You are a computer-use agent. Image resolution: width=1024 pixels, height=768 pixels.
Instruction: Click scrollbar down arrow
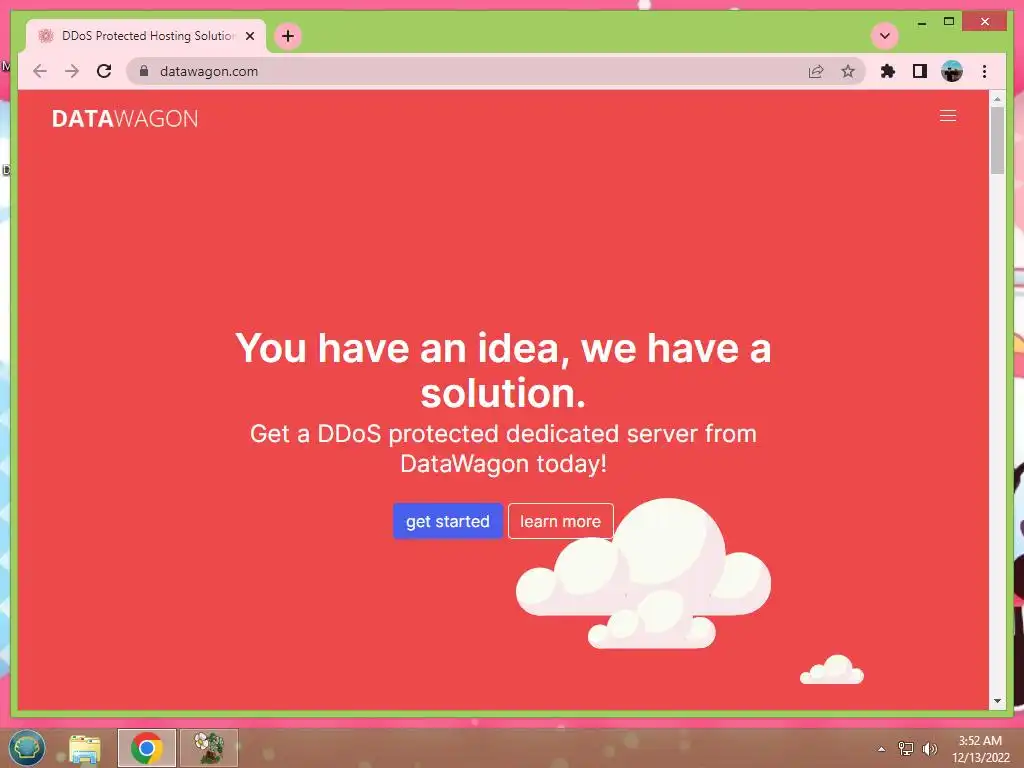[x=997, y=701]
